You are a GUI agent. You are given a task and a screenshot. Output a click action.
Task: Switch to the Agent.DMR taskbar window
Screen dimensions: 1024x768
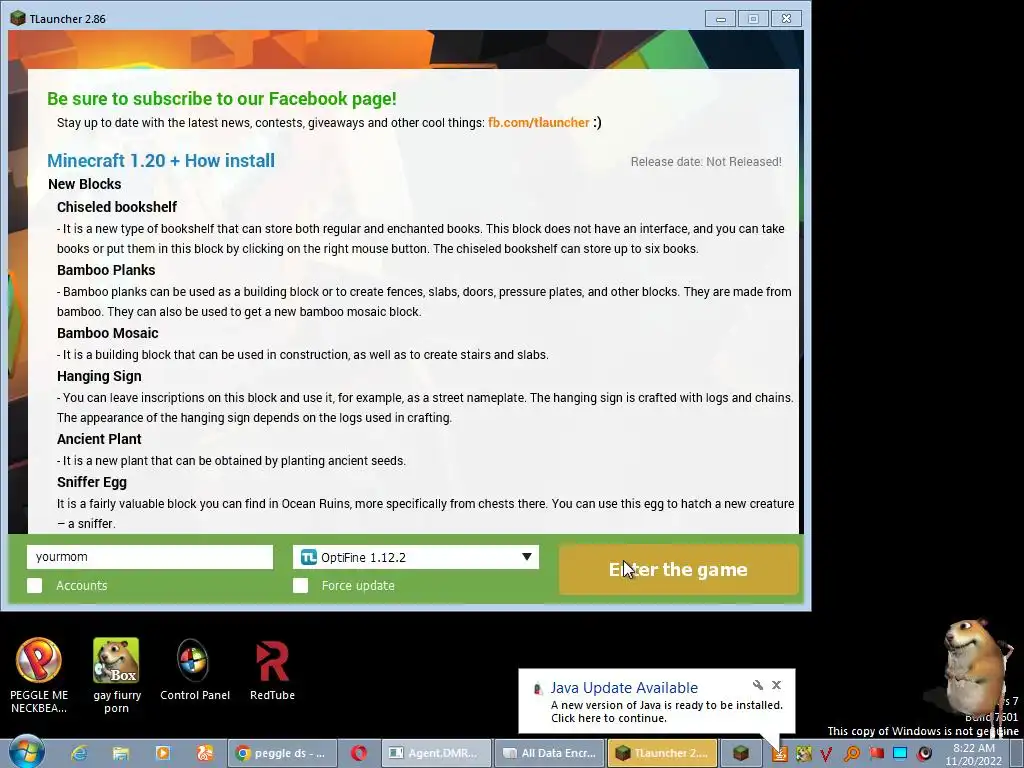pos(436,753)
